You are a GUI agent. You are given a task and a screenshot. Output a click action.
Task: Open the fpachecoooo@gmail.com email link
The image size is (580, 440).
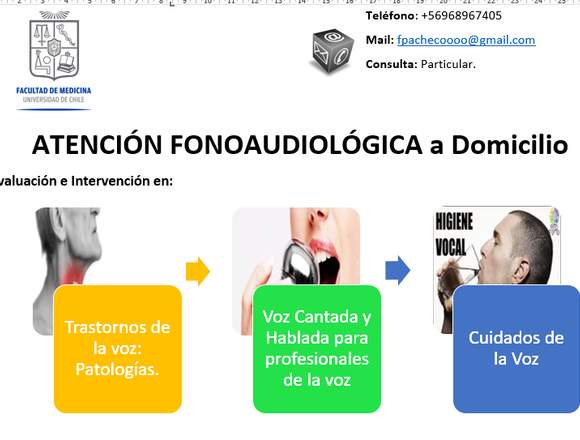[466, 40]
